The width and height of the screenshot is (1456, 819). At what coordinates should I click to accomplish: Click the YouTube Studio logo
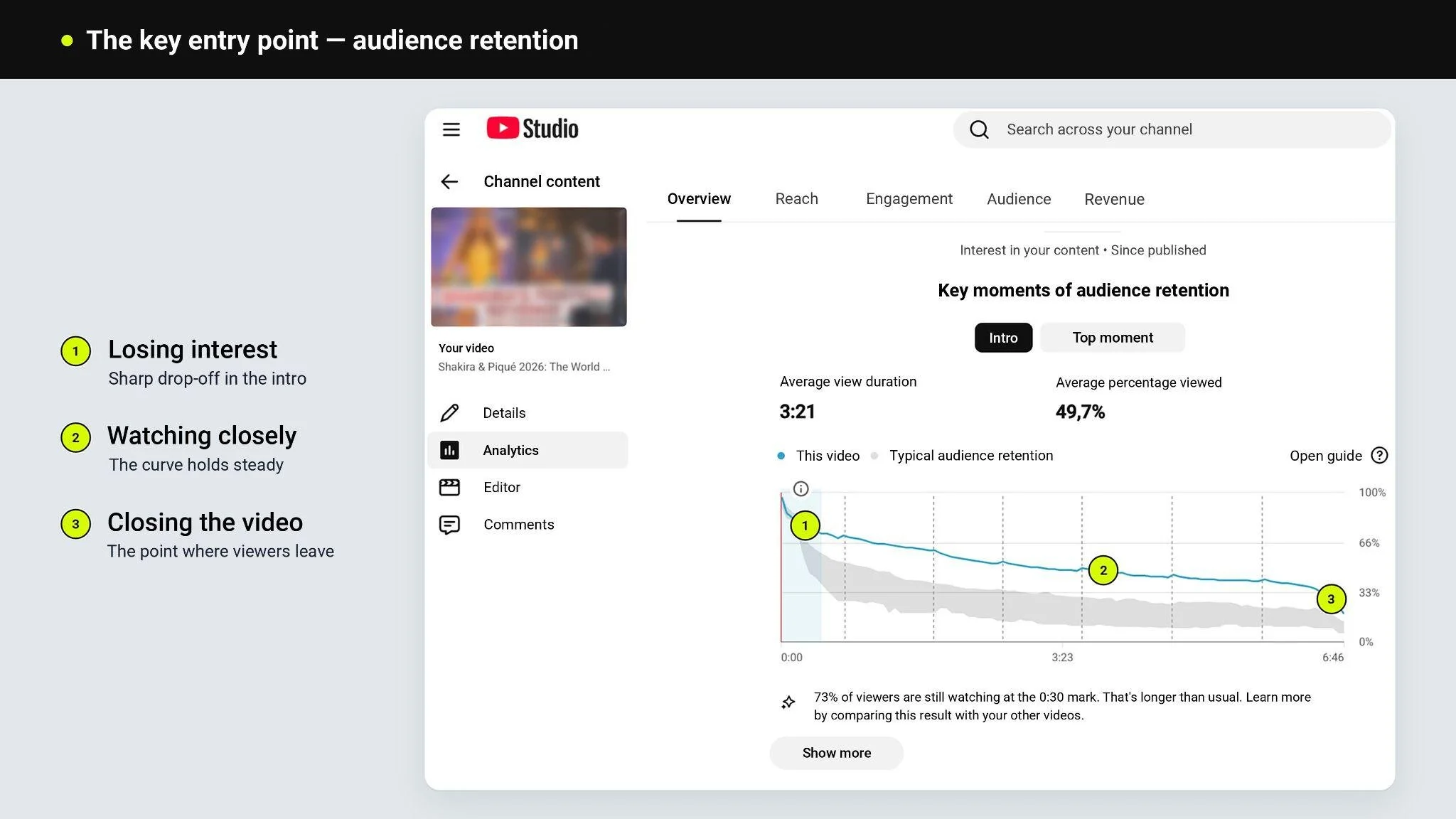coord(532,129)
